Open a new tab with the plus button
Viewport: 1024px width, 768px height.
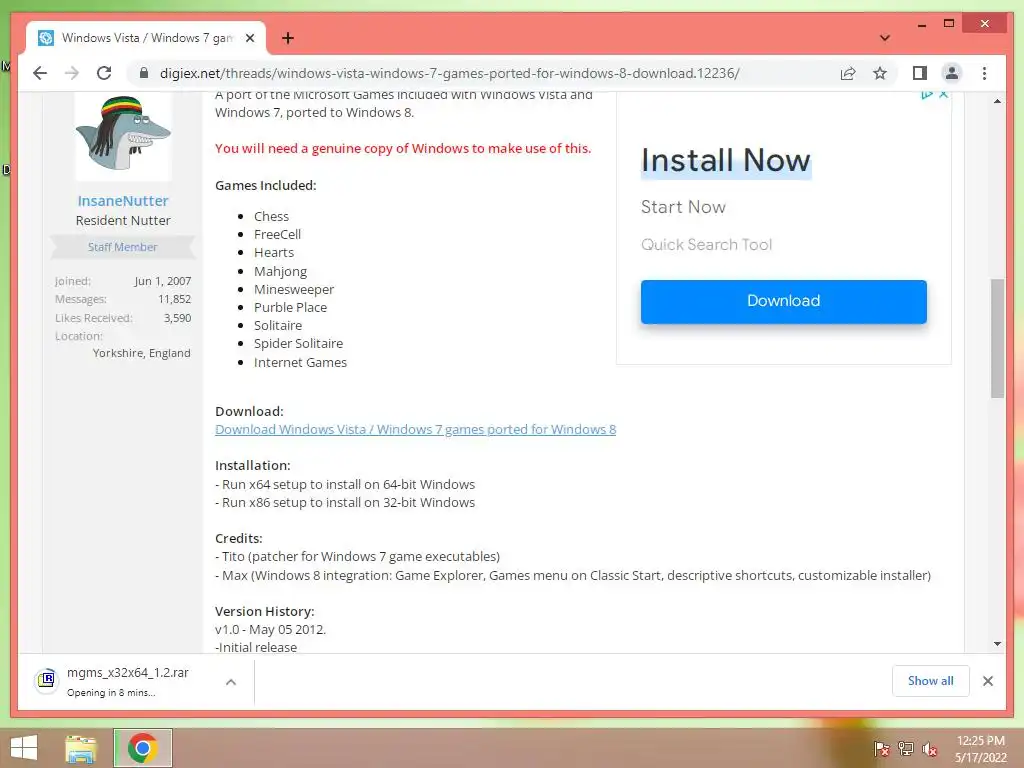[287, 39]
